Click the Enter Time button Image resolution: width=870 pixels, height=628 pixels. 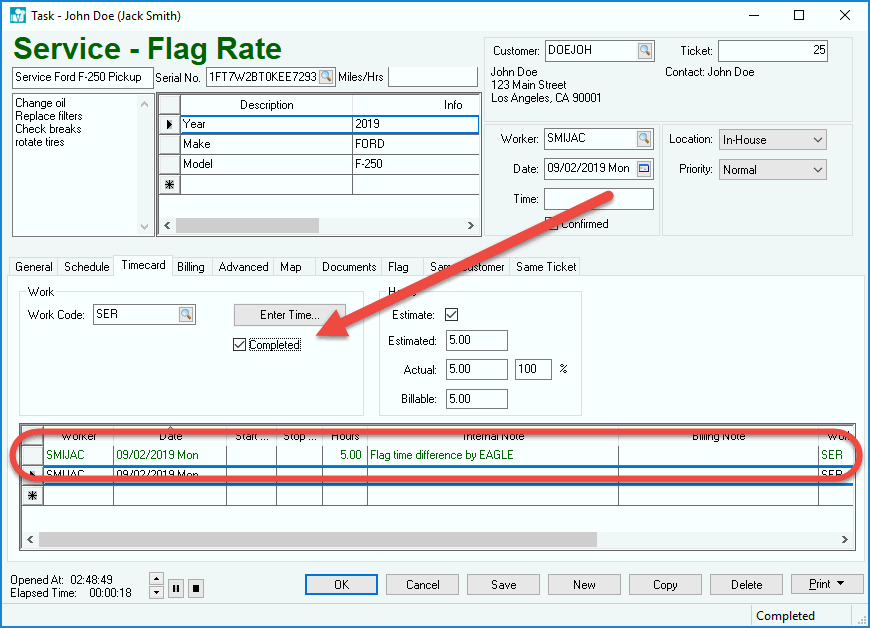tap(290, 315)
